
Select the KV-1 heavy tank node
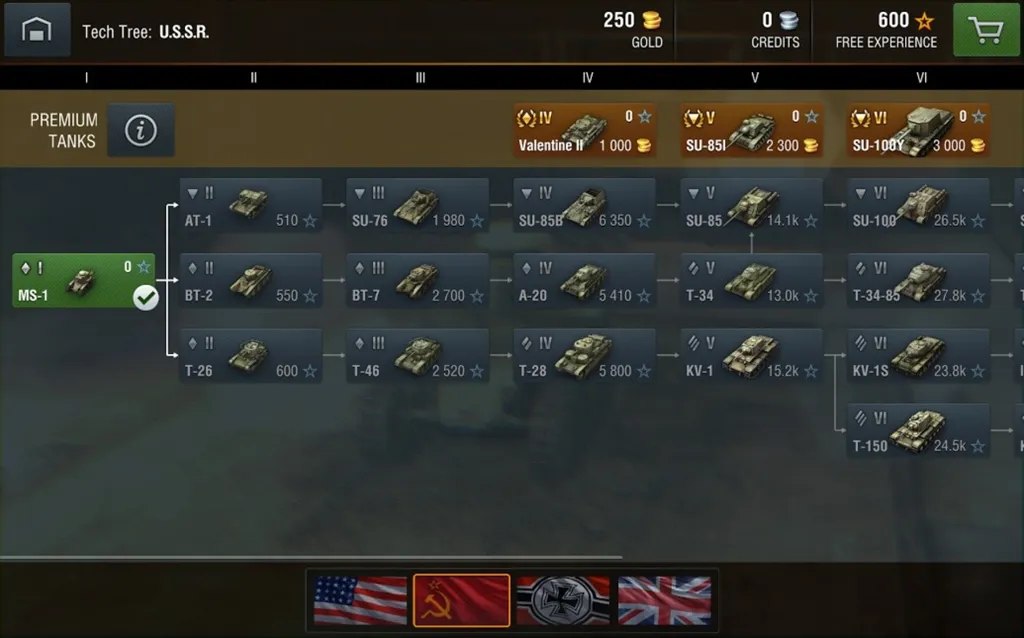point(751,356)
